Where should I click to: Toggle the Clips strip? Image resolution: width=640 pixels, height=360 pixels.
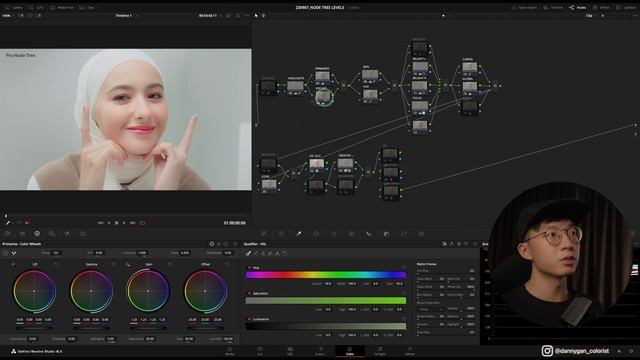click(87, 7)
